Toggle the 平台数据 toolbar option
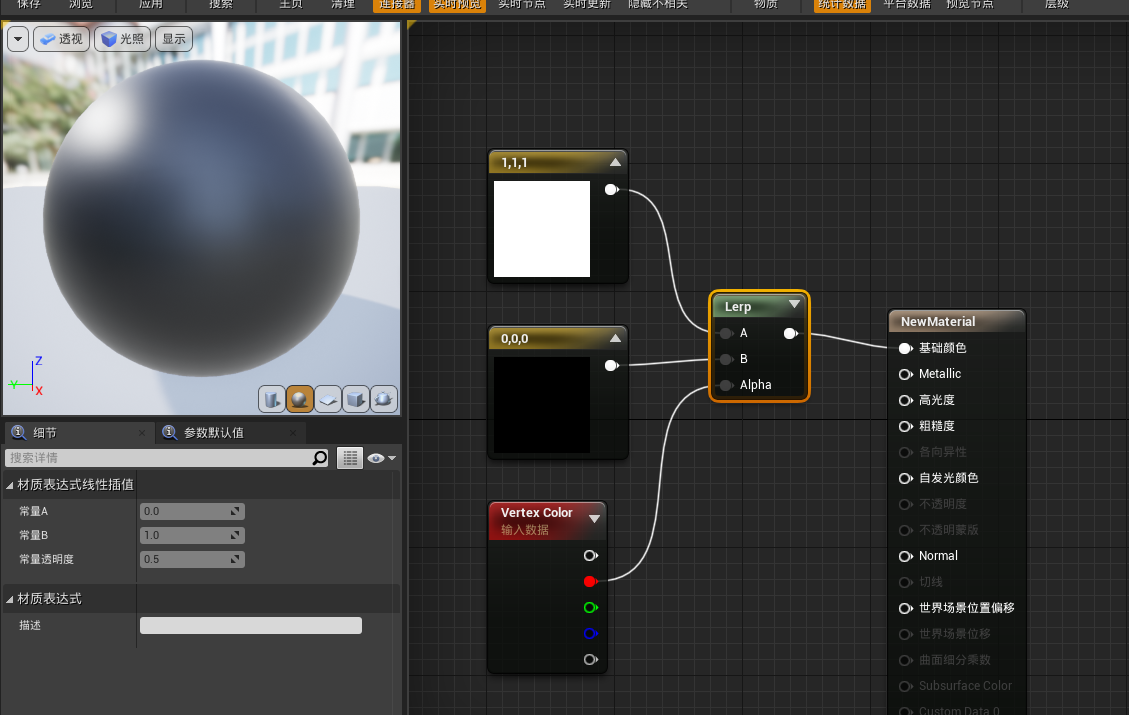This screenshot has width=1129, height=715. tap(907, 5)
